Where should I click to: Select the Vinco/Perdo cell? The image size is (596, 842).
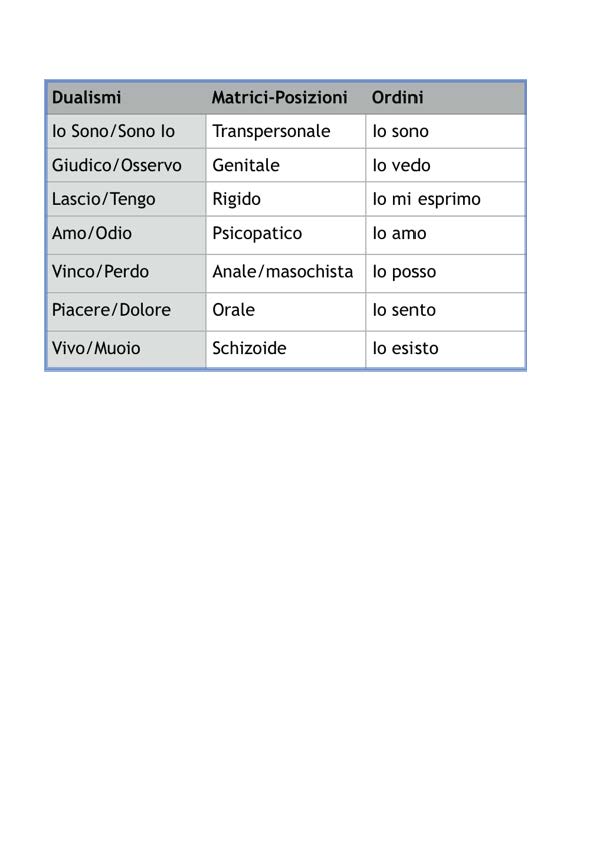tap(126, 273)
